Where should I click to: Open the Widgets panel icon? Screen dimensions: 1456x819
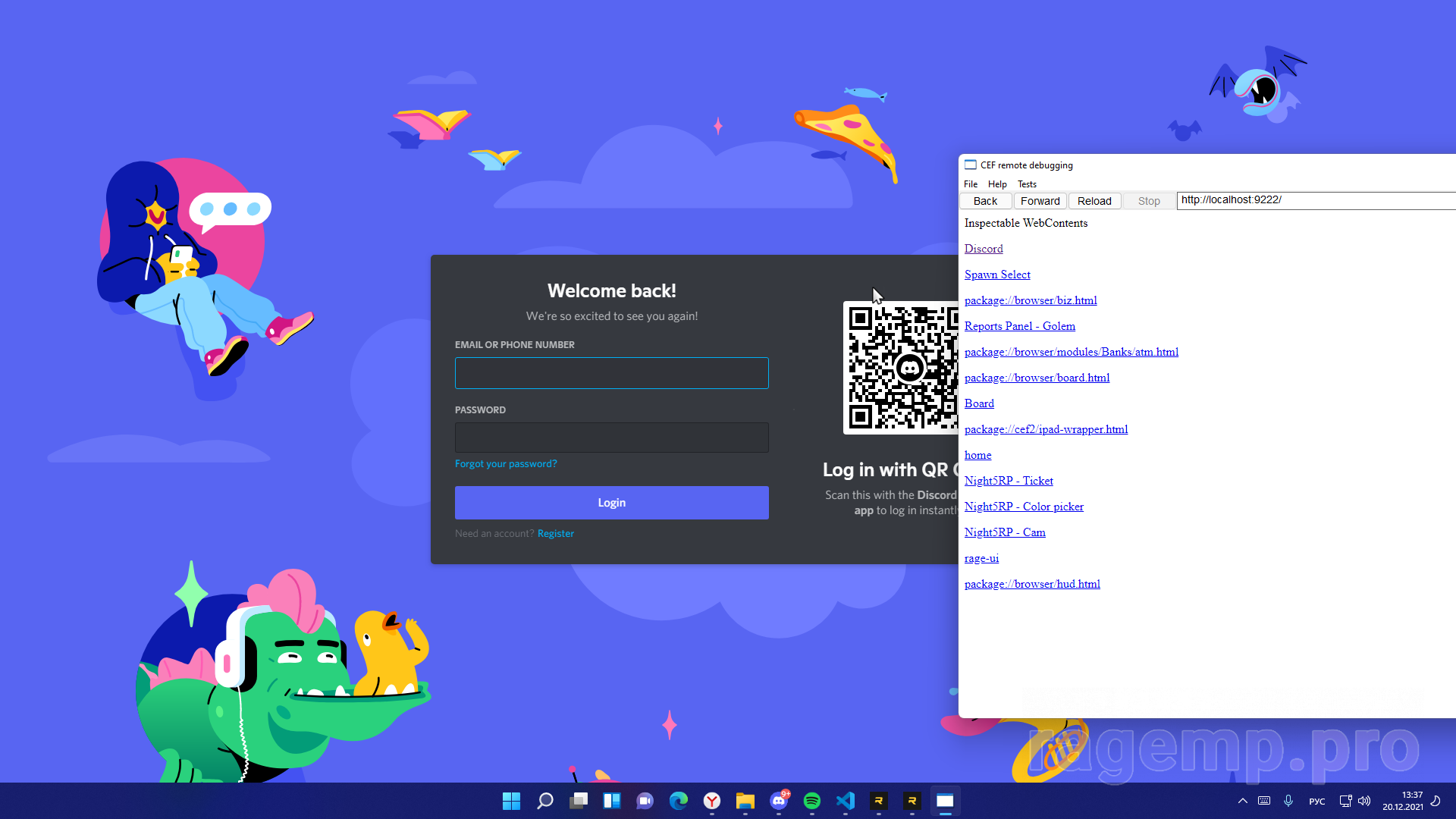[x=612, y=801]
